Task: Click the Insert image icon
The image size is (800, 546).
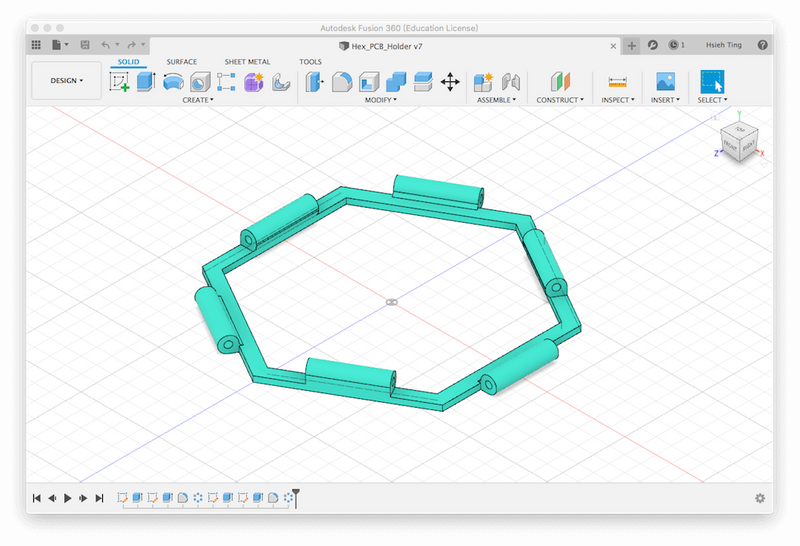Action: 665,82
